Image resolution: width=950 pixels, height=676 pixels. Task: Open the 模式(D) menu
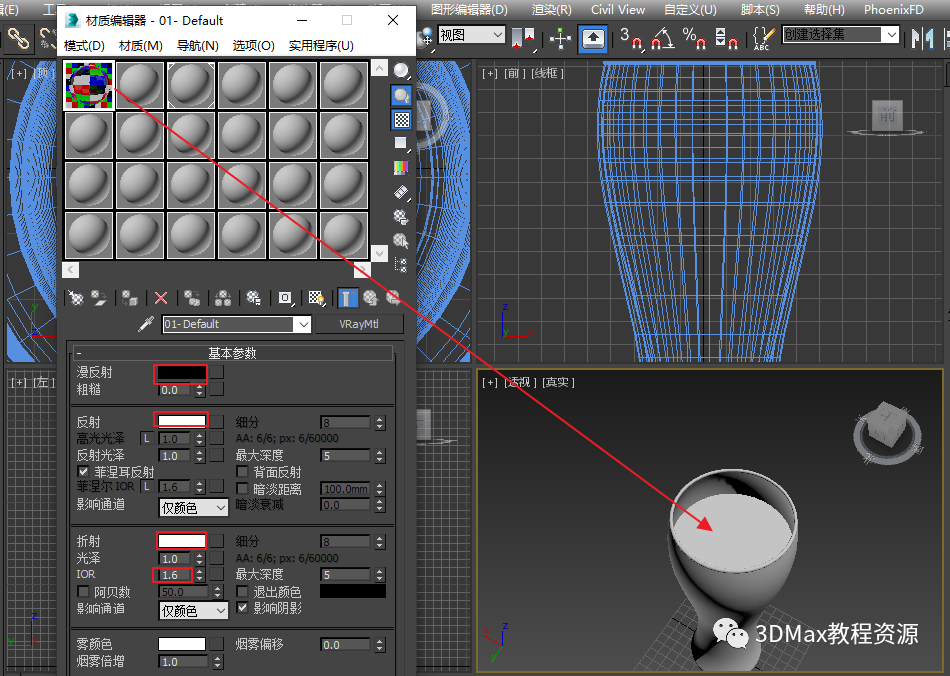coord(84,45)
